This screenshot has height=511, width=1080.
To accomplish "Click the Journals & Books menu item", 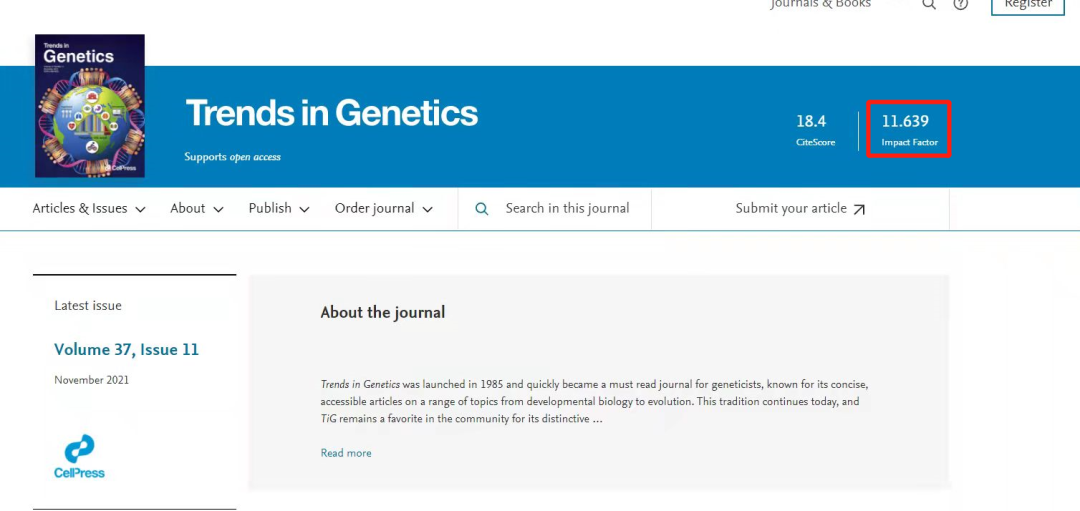I will [820, 4].
